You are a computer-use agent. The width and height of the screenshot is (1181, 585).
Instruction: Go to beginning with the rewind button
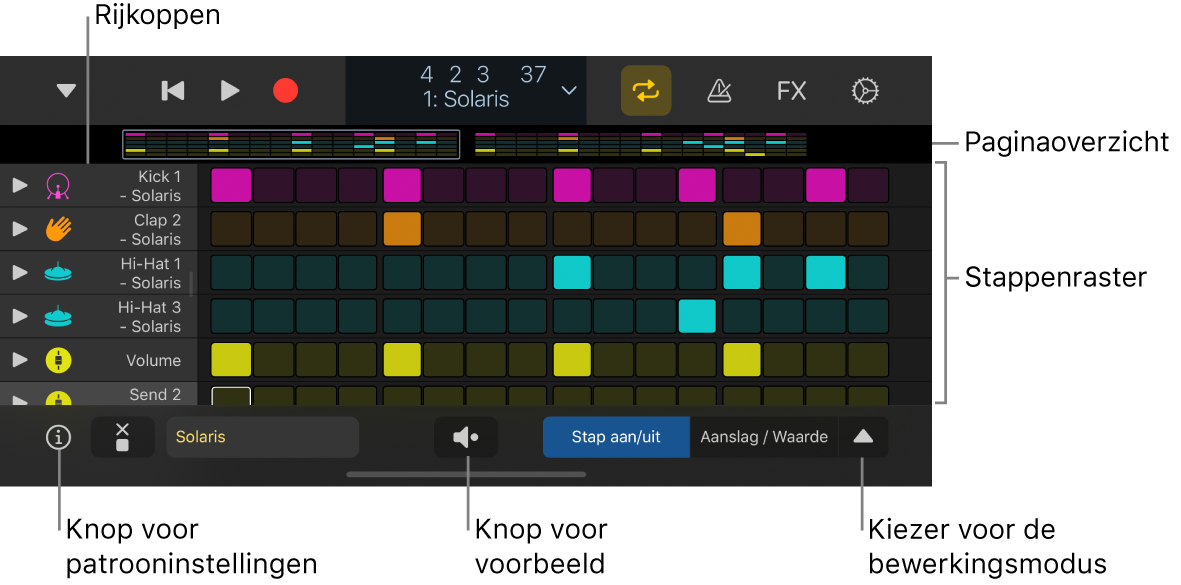pyautogui.click(x=172, y=91)
